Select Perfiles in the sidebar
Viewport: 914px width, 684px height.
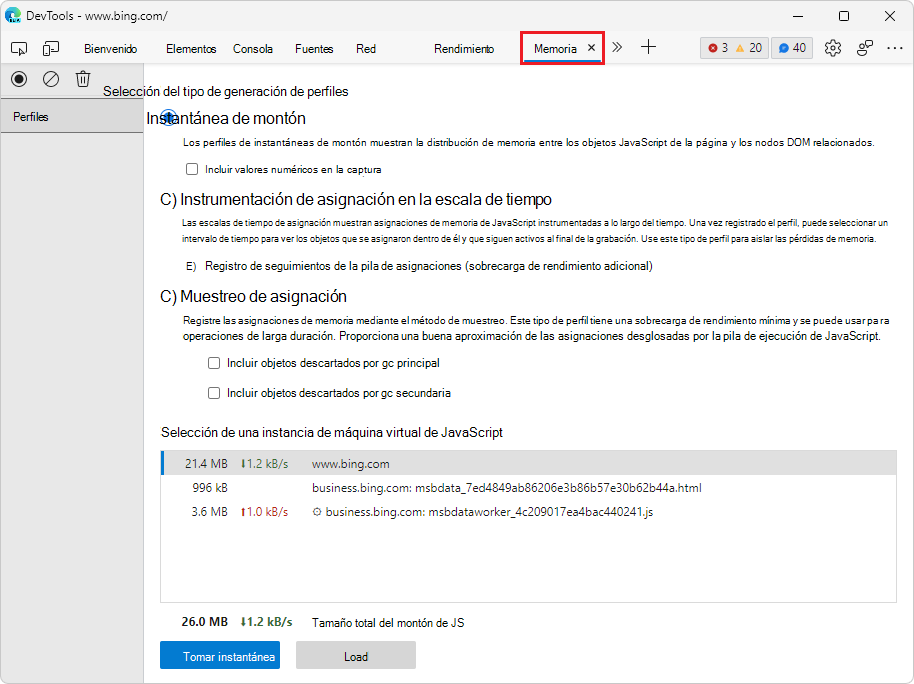click(x=72, y=117)
